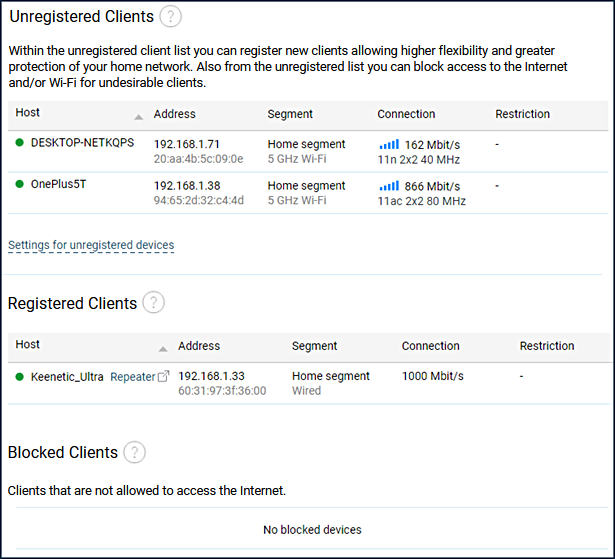Image resolution: width=615 pixels, height=559 pixels.
Task: Click Segment column header in registered list
Action: pos(314,346)
